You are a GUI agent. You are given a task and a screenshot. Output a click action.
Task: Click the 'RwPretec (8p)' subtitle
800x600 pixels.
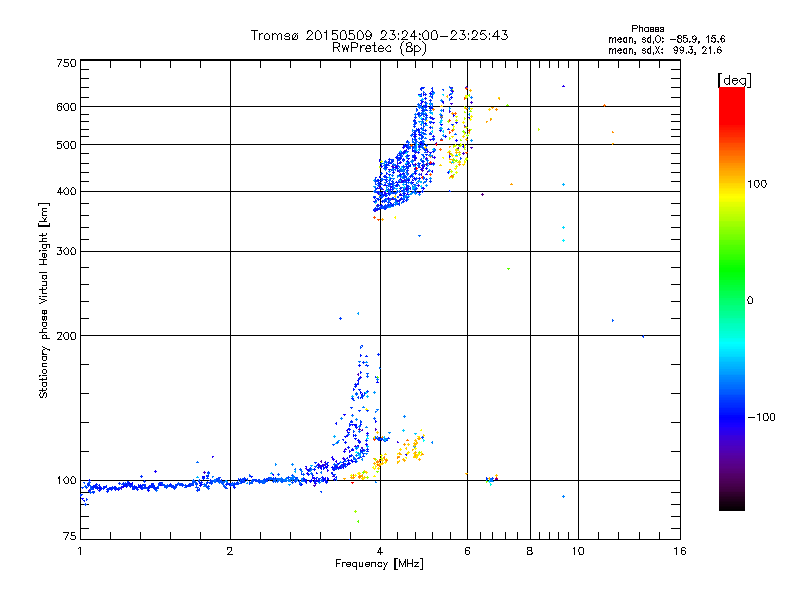point(379,48)
